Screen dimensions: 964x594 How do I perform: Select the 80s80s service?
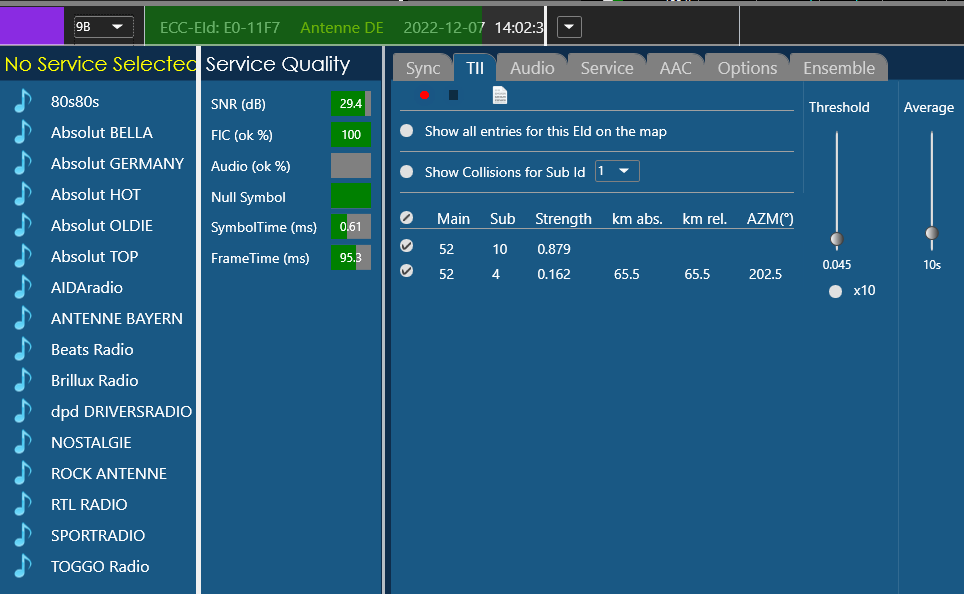pos(75,101)
